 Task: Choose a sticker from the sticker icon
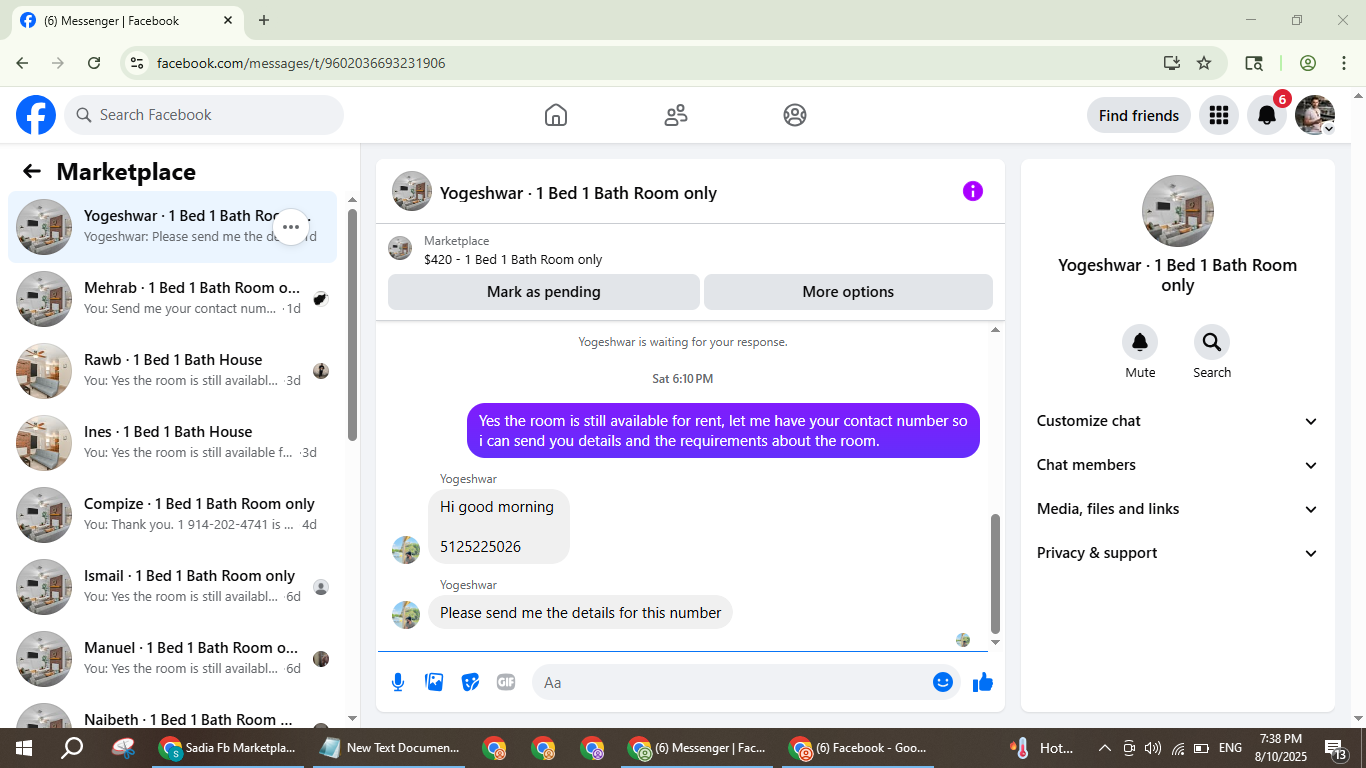pos(470,682)
